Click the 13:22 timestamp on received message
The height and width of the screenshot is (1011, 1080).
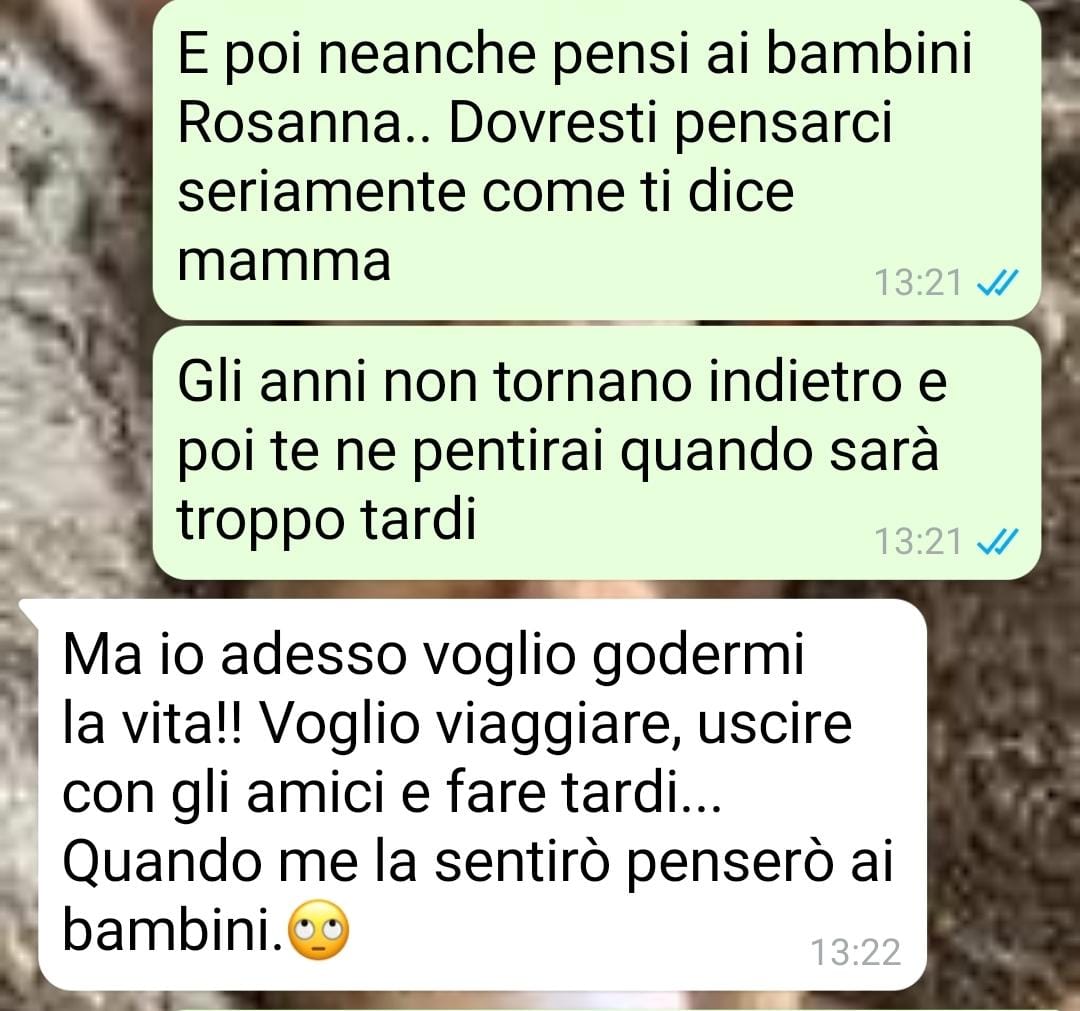855,952
